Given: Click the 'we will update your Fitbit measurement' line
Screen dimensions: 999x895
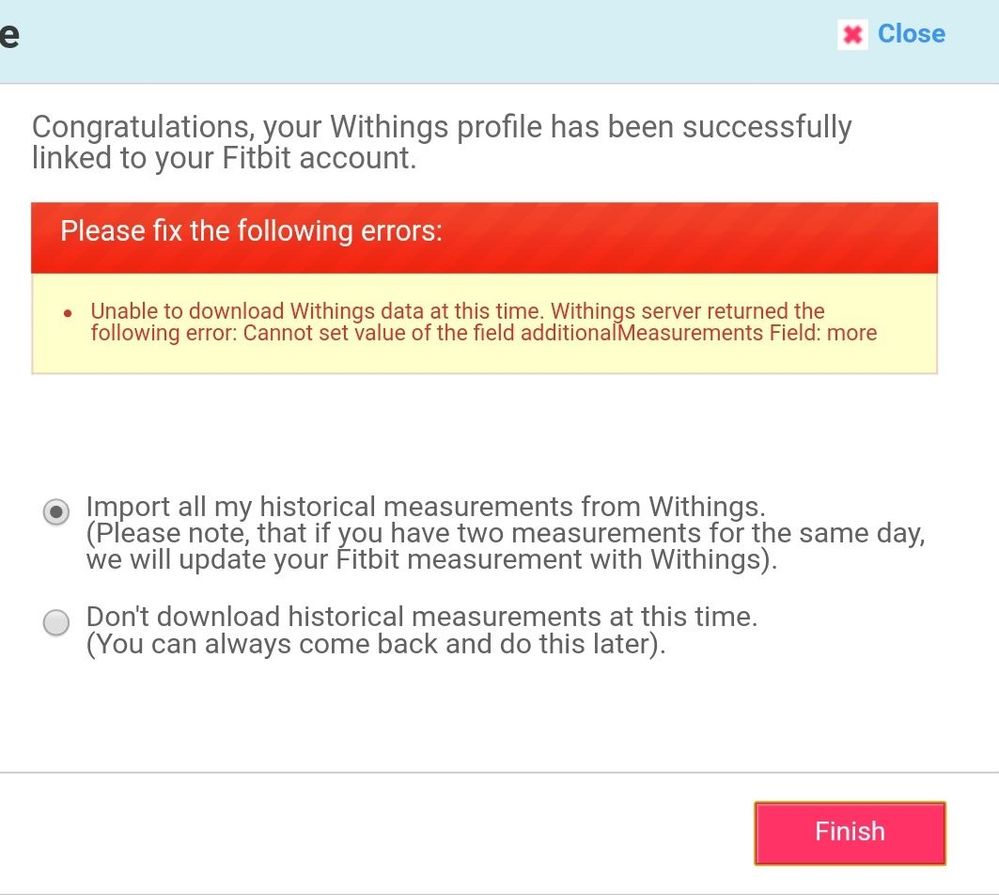Looking at the screenshot, I should [x=431, y=560].
